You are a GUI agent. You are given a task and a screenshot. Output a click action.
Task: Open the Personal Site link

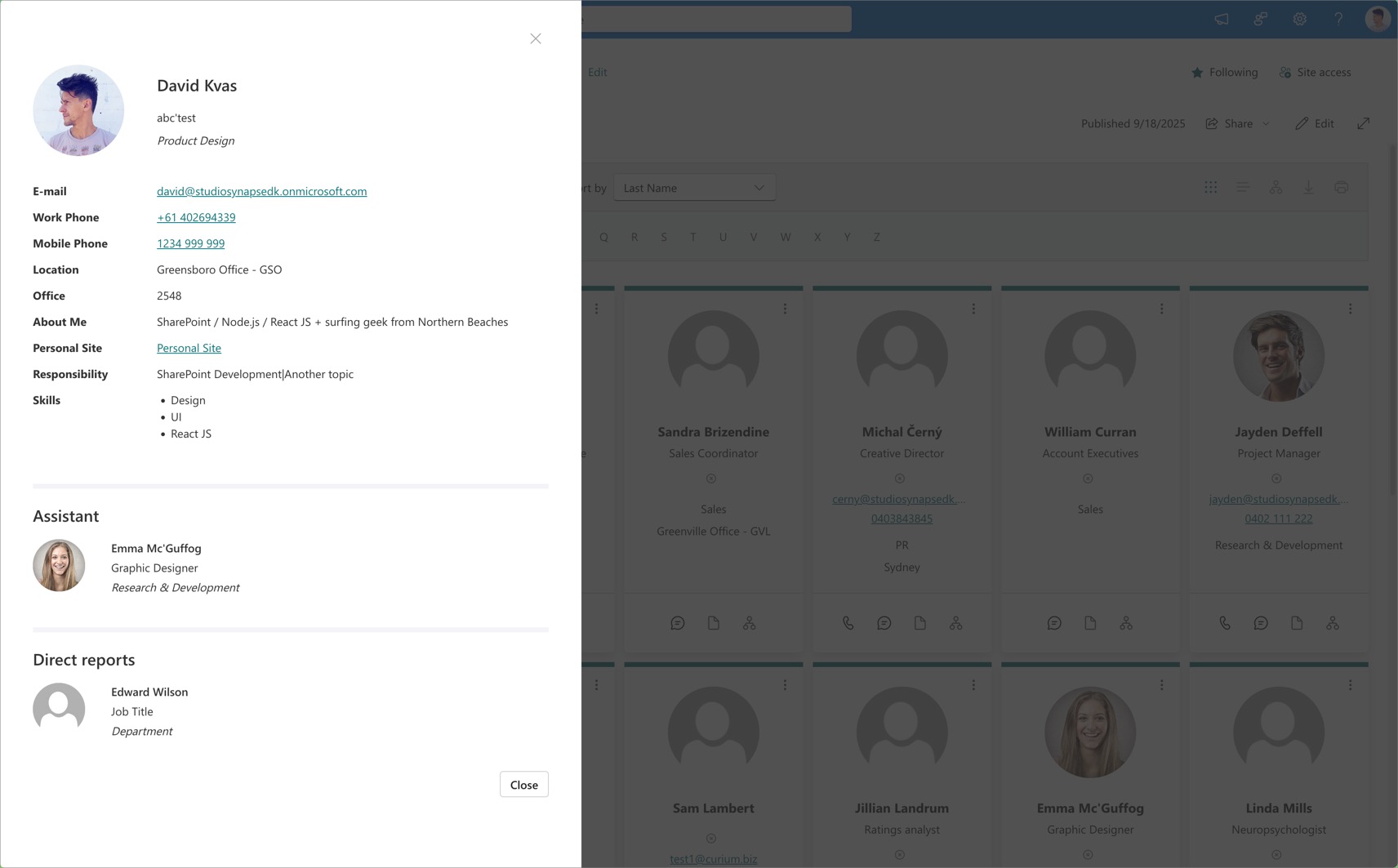pyautogui.click(x=189, y=348)
